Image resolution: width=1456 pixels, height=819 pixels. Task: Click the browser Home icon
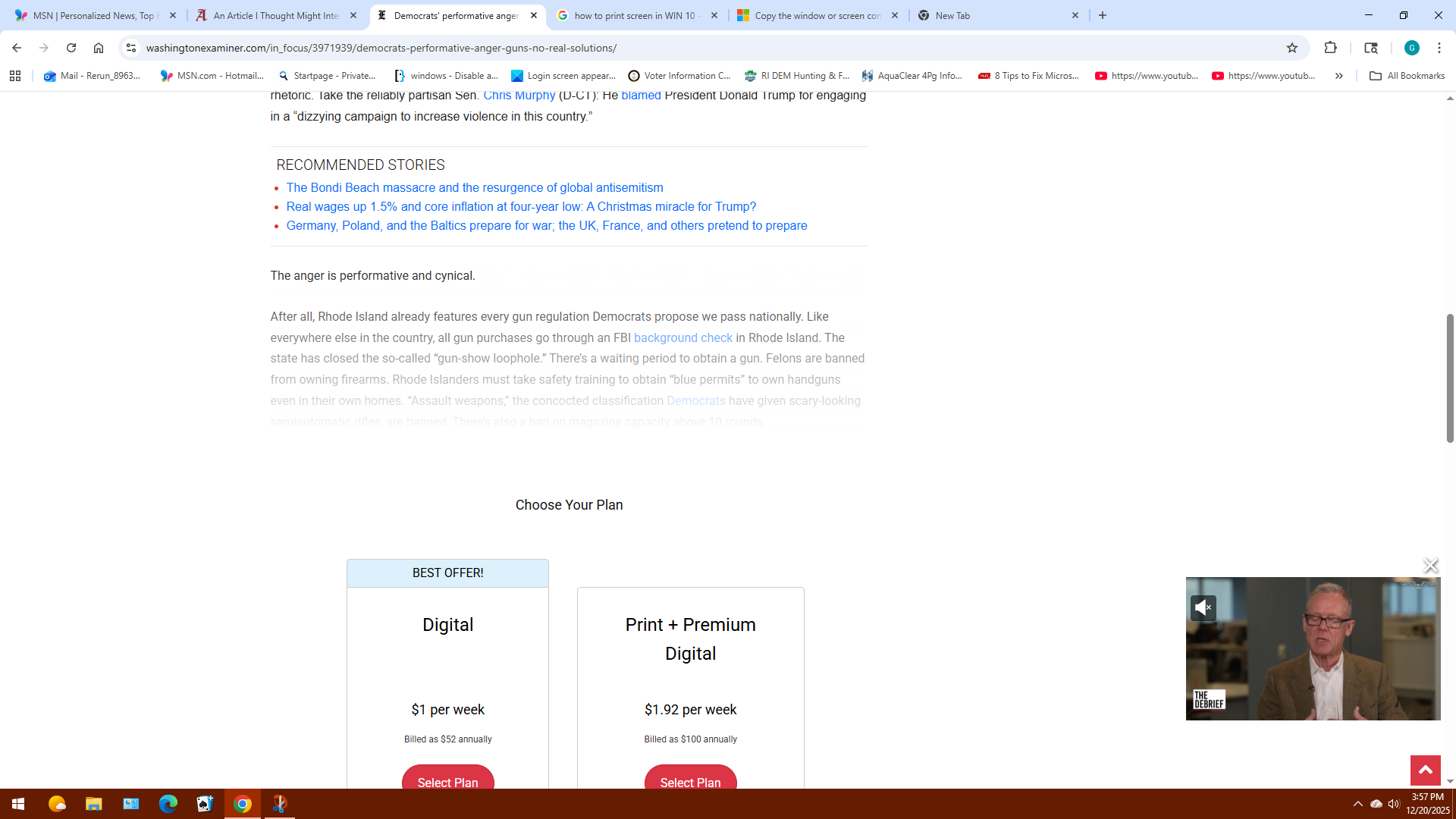pyautogui.click(x=99, y=48)
